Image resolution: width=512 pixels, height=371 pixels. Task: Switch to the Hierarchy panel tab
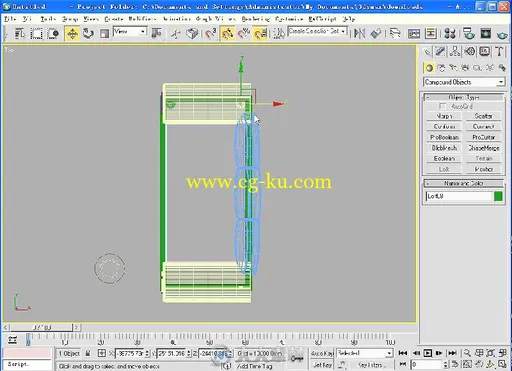pyautogui.click(x=455, y=52)
